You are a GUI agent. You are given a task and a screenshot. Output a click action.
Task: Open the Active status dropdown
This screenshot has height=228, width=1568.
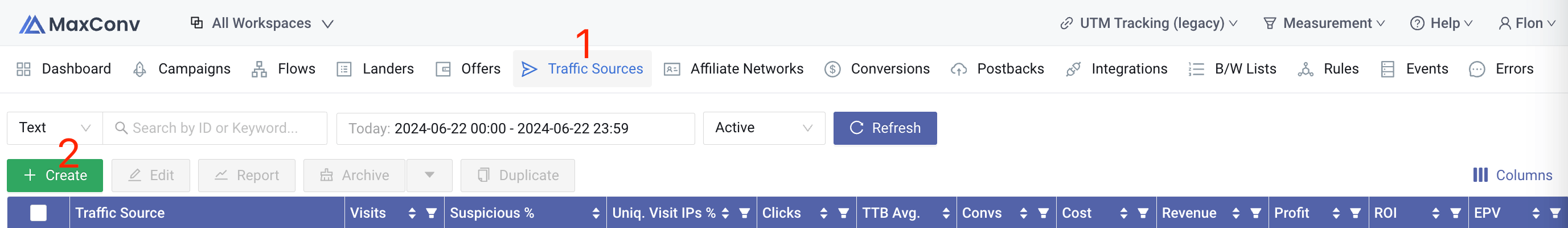[x=764, y=128]
